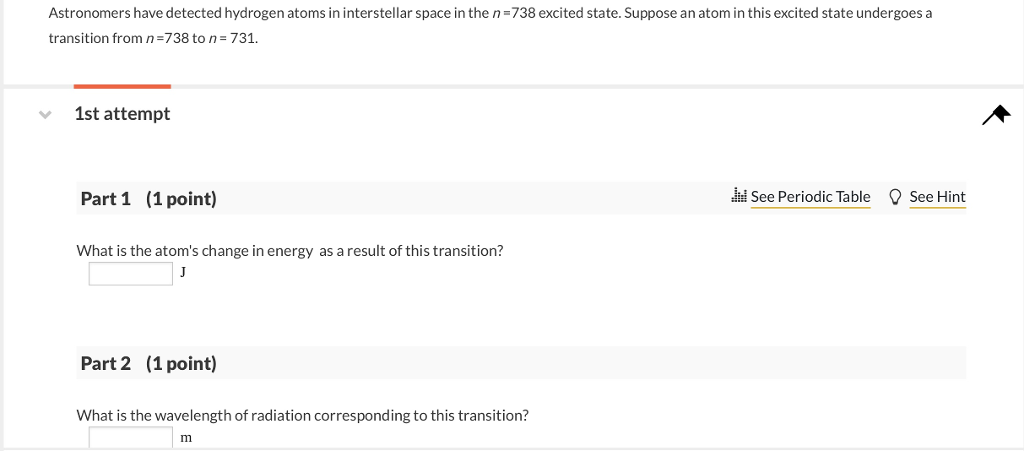This screenshot has width=1024, height=451.
Task: Click the lightbulb hint icon
Action: pyautogui.click(x=895, y=197)
